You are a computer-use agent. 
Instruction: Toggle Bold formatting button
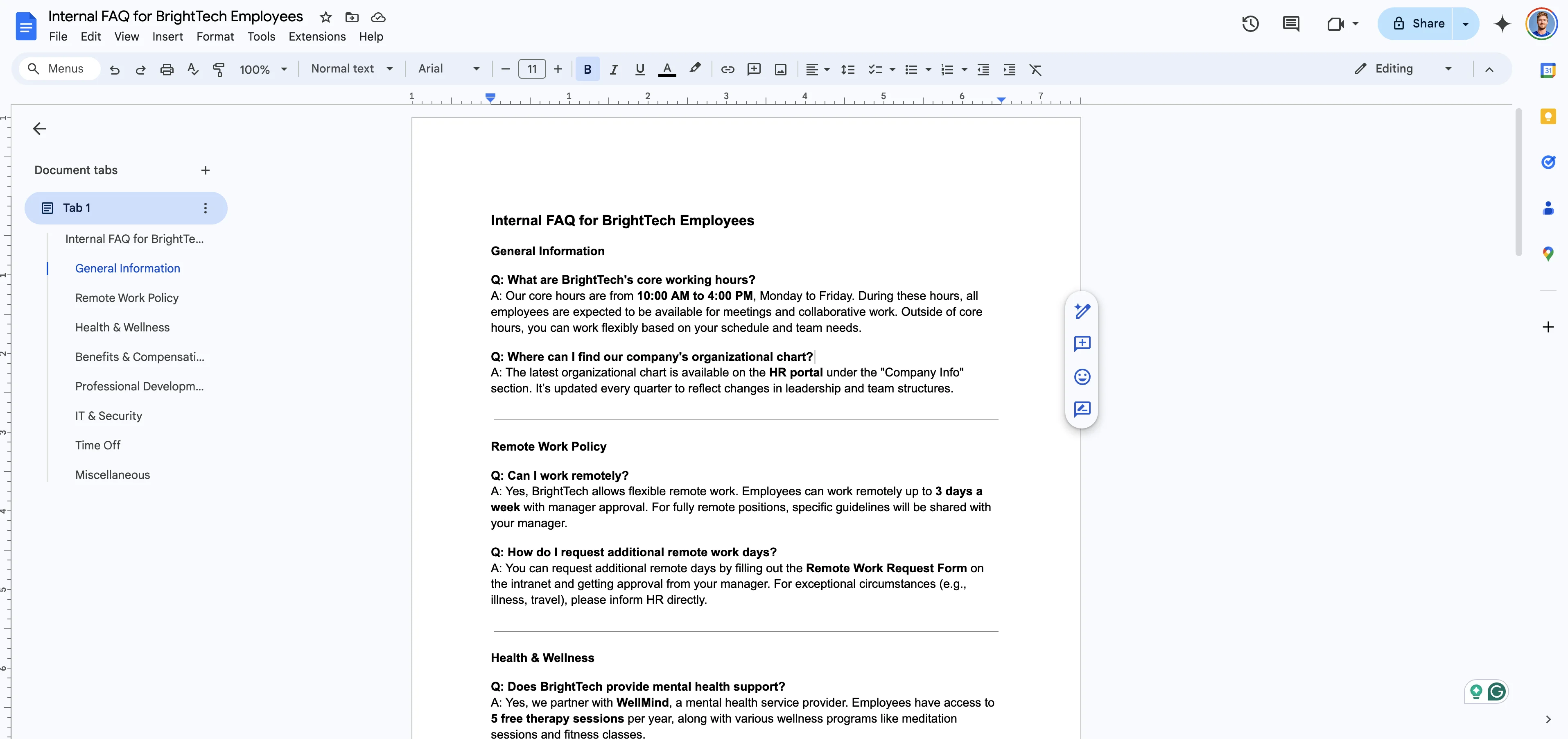[587, 70]
